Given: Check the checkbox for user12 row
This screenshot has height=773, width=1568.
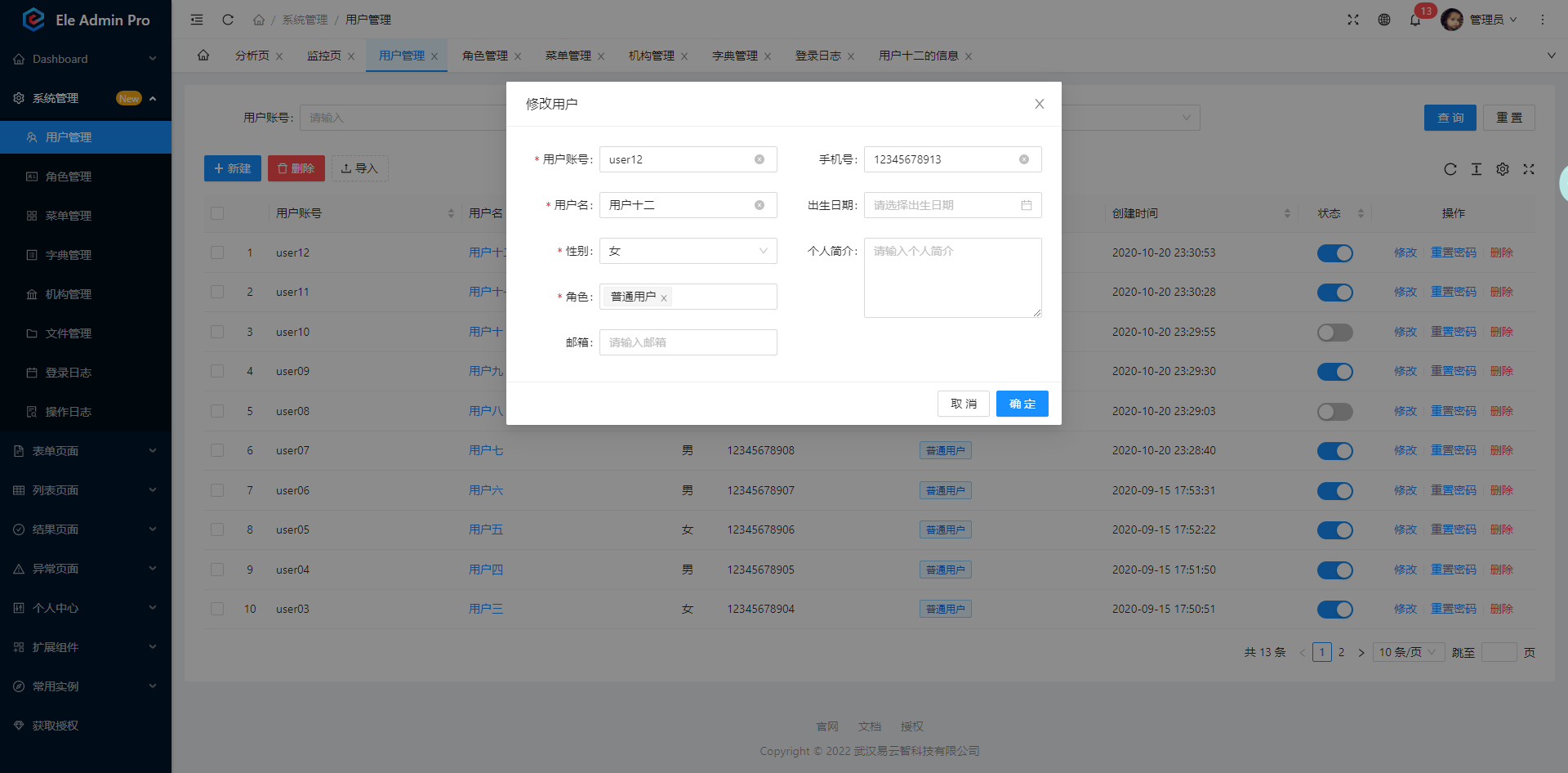Looking at the screenshot, I should click(217, 252).
